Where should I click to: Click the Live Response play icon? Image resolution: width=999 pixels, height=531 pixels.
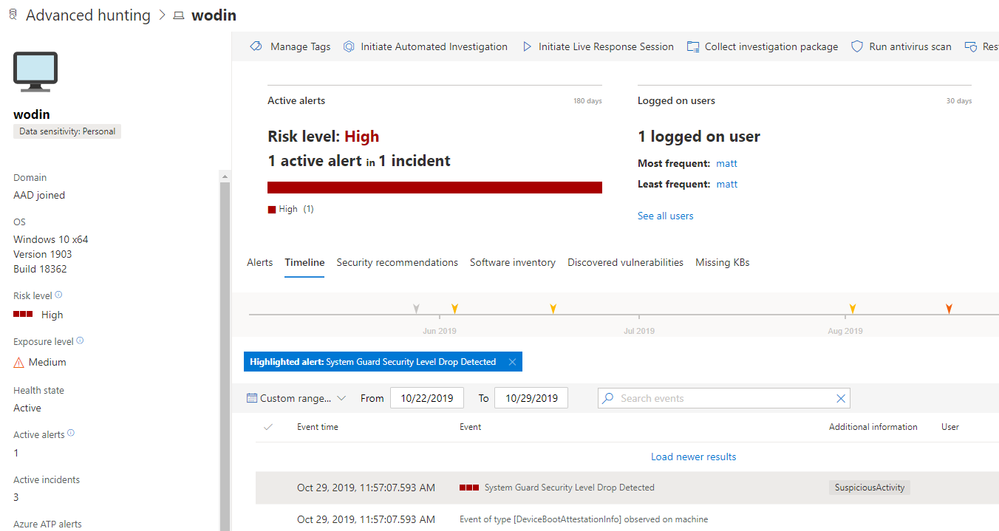tap(527, 47)
